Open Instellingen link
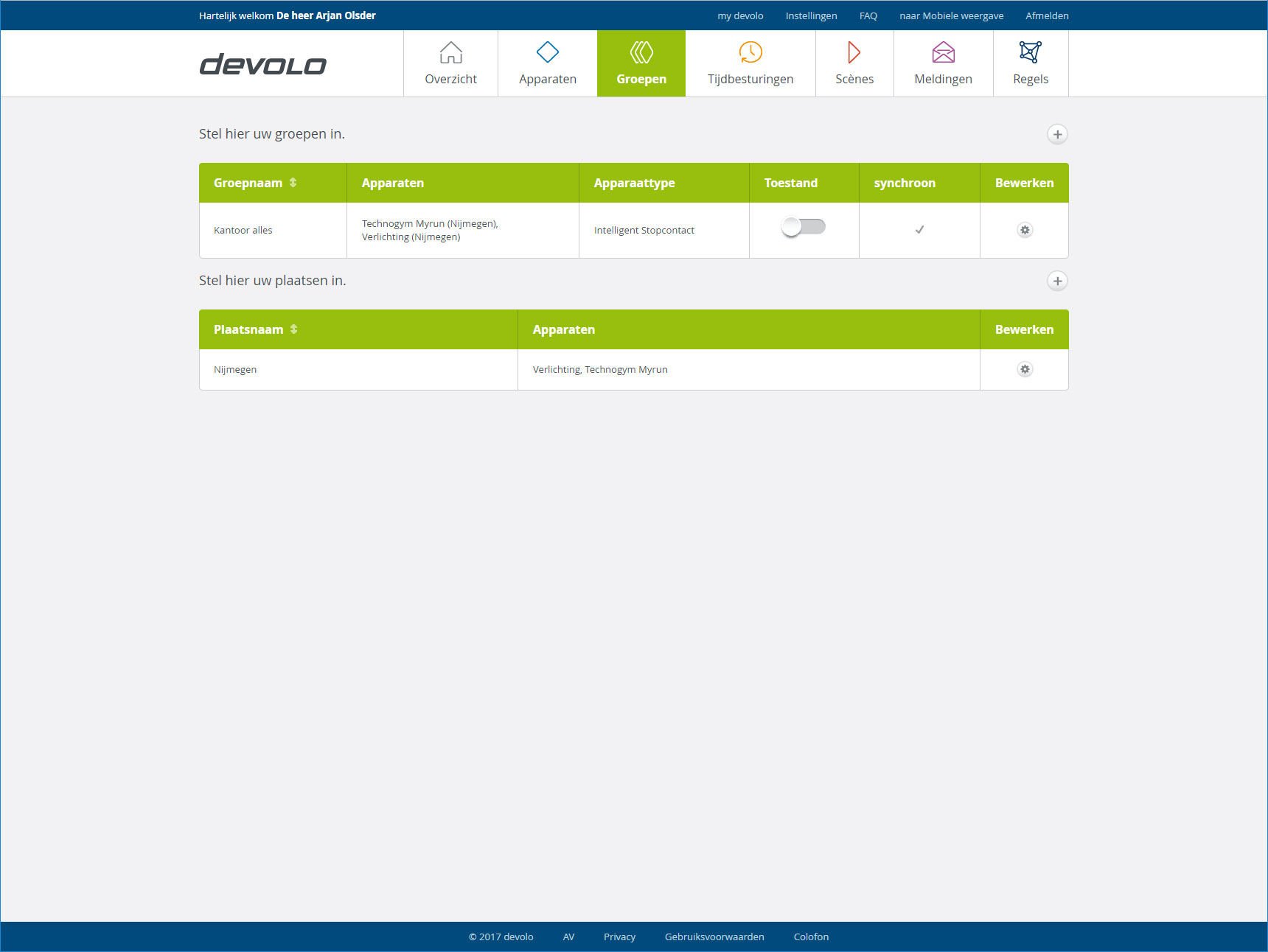This screenshot has width=1268, height=952. [x=811, y=15]
